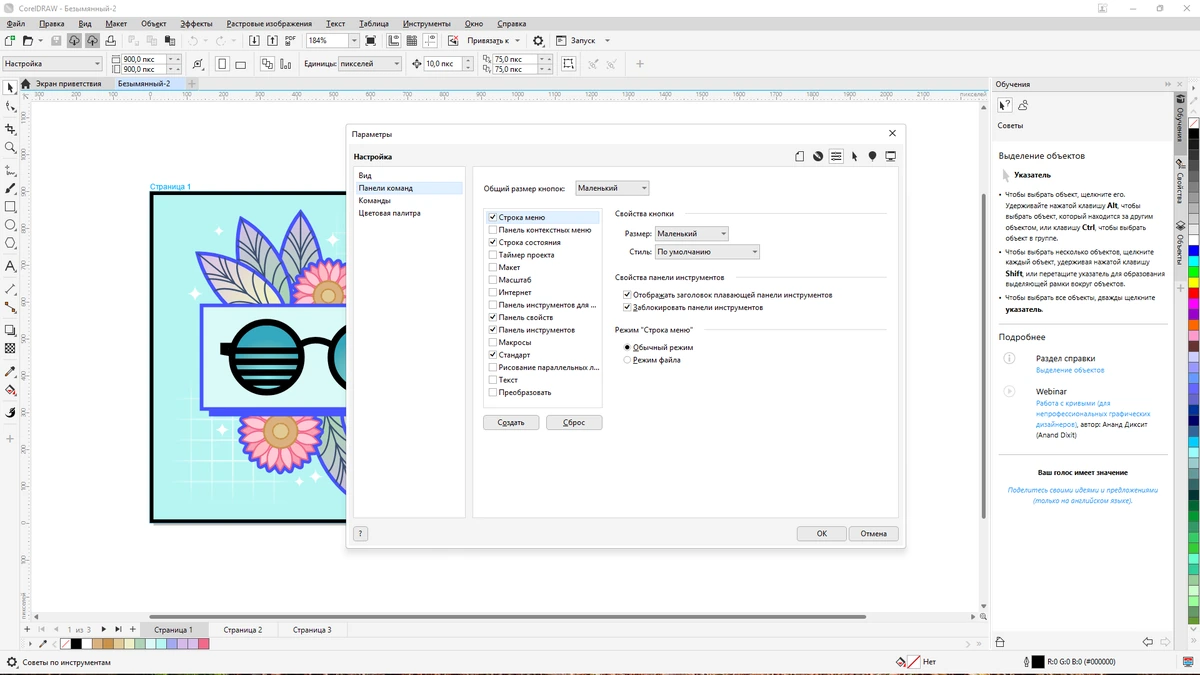Expand the 'Запуск' dropdown arrow
The width and height of the screenshot is (1200, 675).
tap(607, 41)
